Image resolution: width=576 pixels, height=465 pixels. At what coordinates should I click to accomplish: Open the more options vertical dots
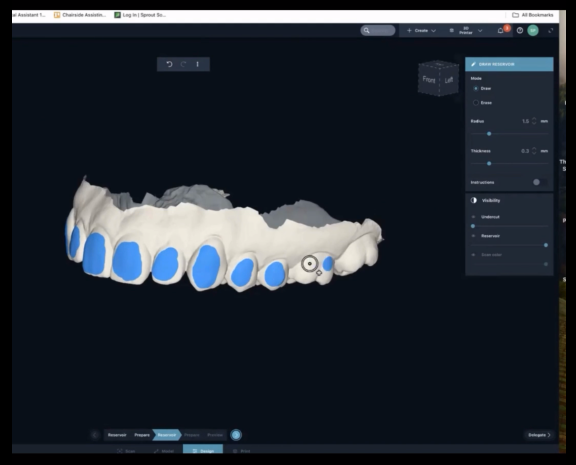click(x=198, y=64)
